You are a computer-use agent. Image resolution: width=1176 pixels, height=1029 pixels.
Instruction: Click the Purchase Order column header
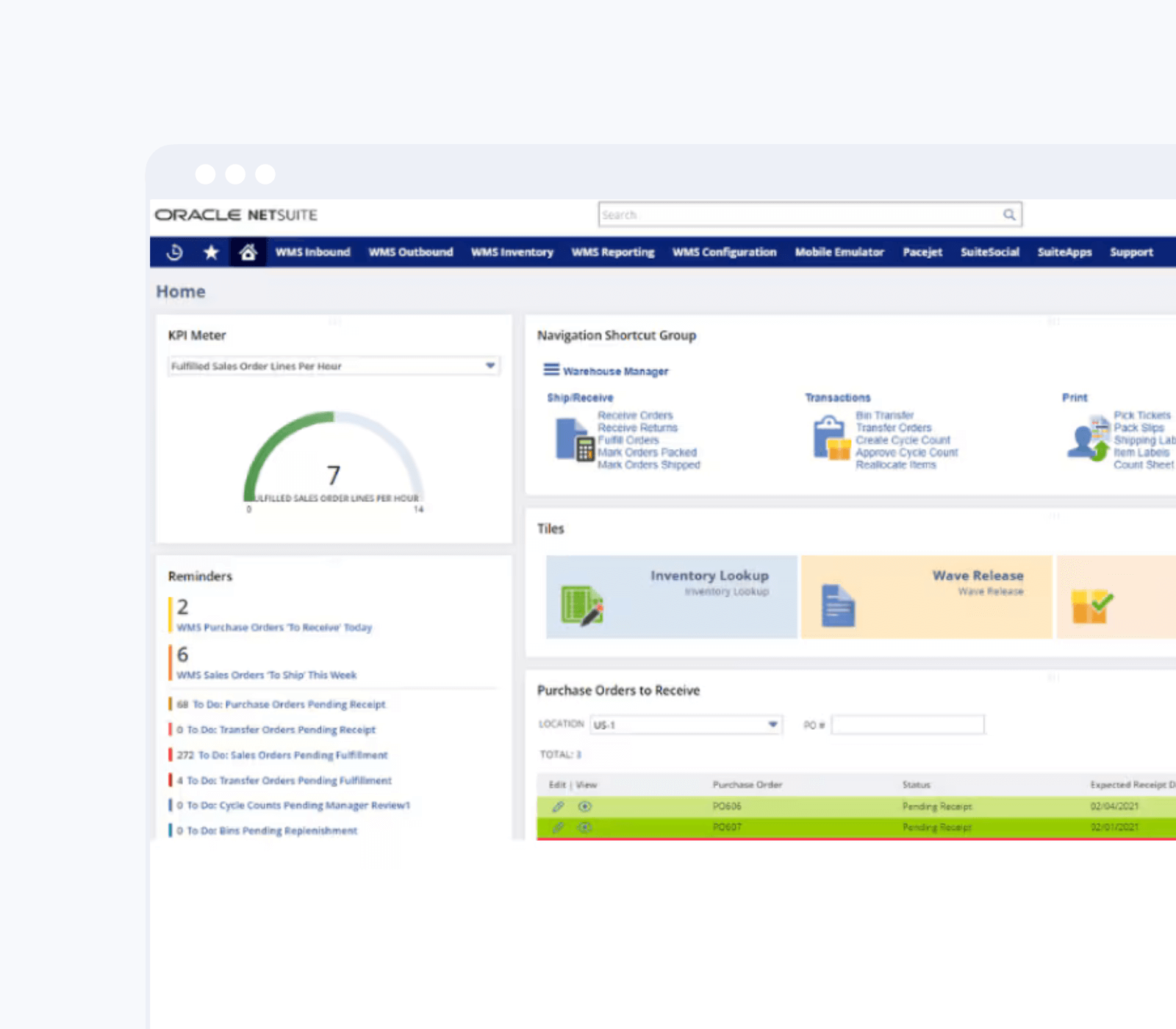coord(747,785)
